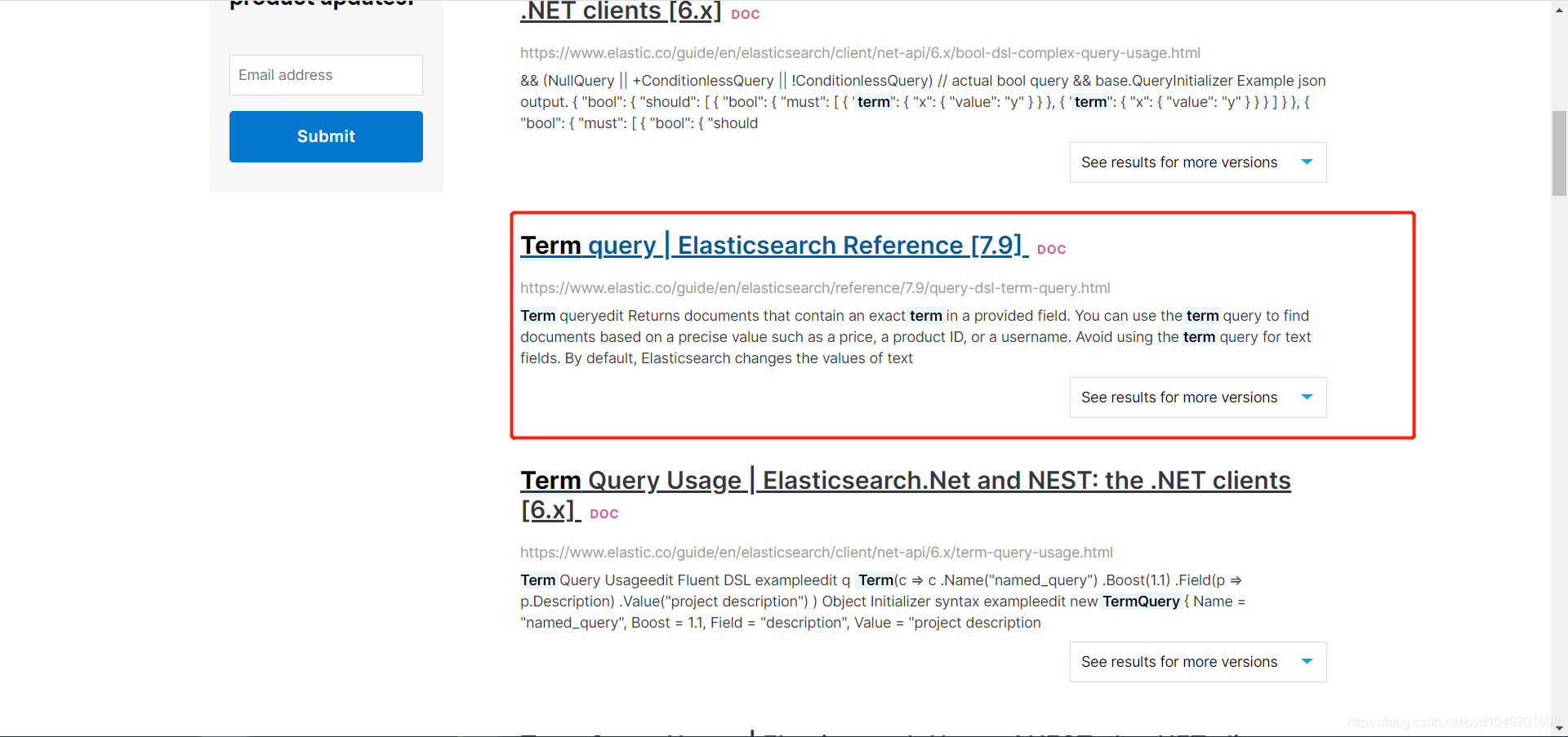Follow the .NET clients [6.x] heading link
The width and height of the screenshot is (1568, 737).
pyautogui.click(x=621, y=11)
